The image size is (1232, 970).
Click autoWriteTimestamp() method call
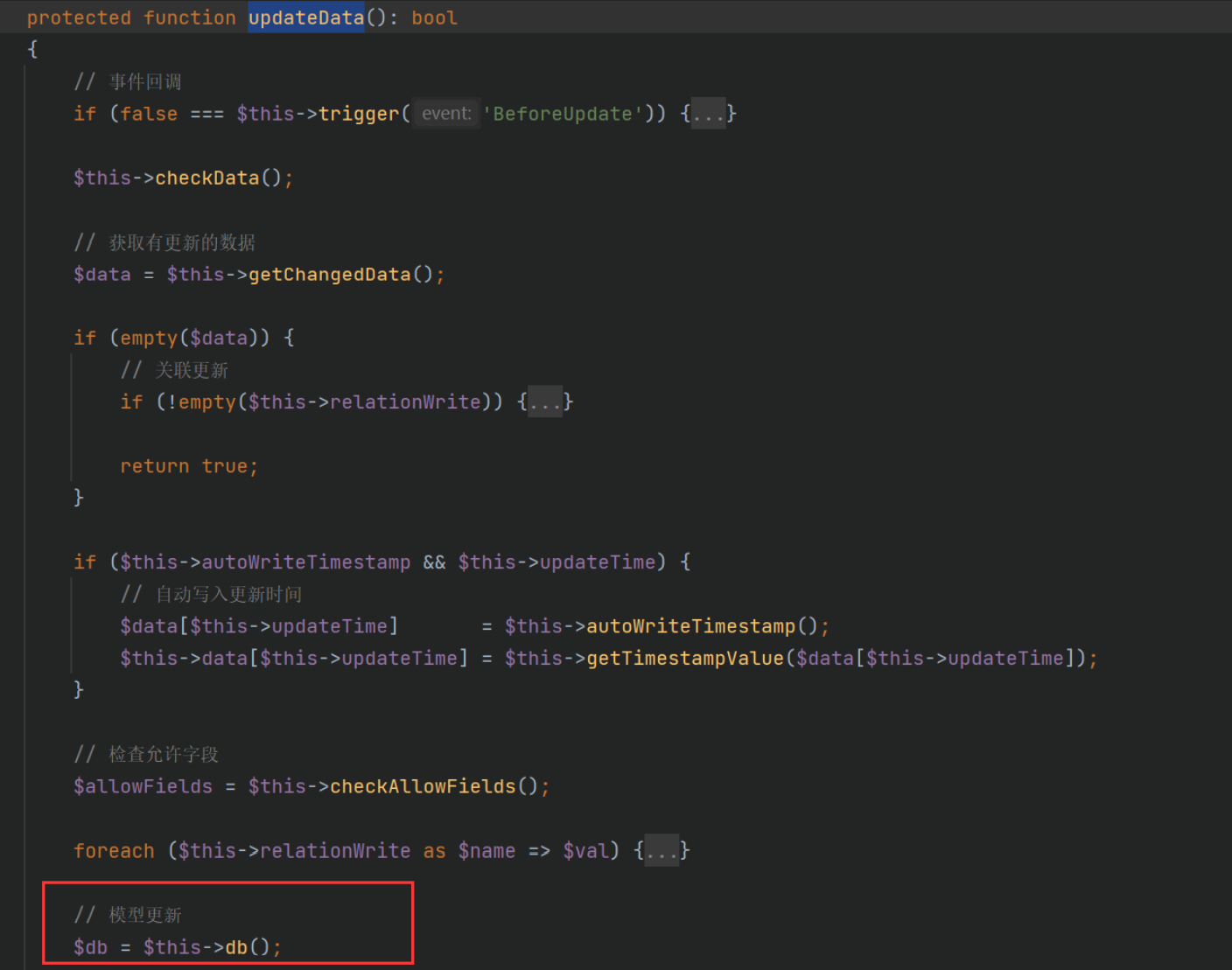tap(690, 626)
